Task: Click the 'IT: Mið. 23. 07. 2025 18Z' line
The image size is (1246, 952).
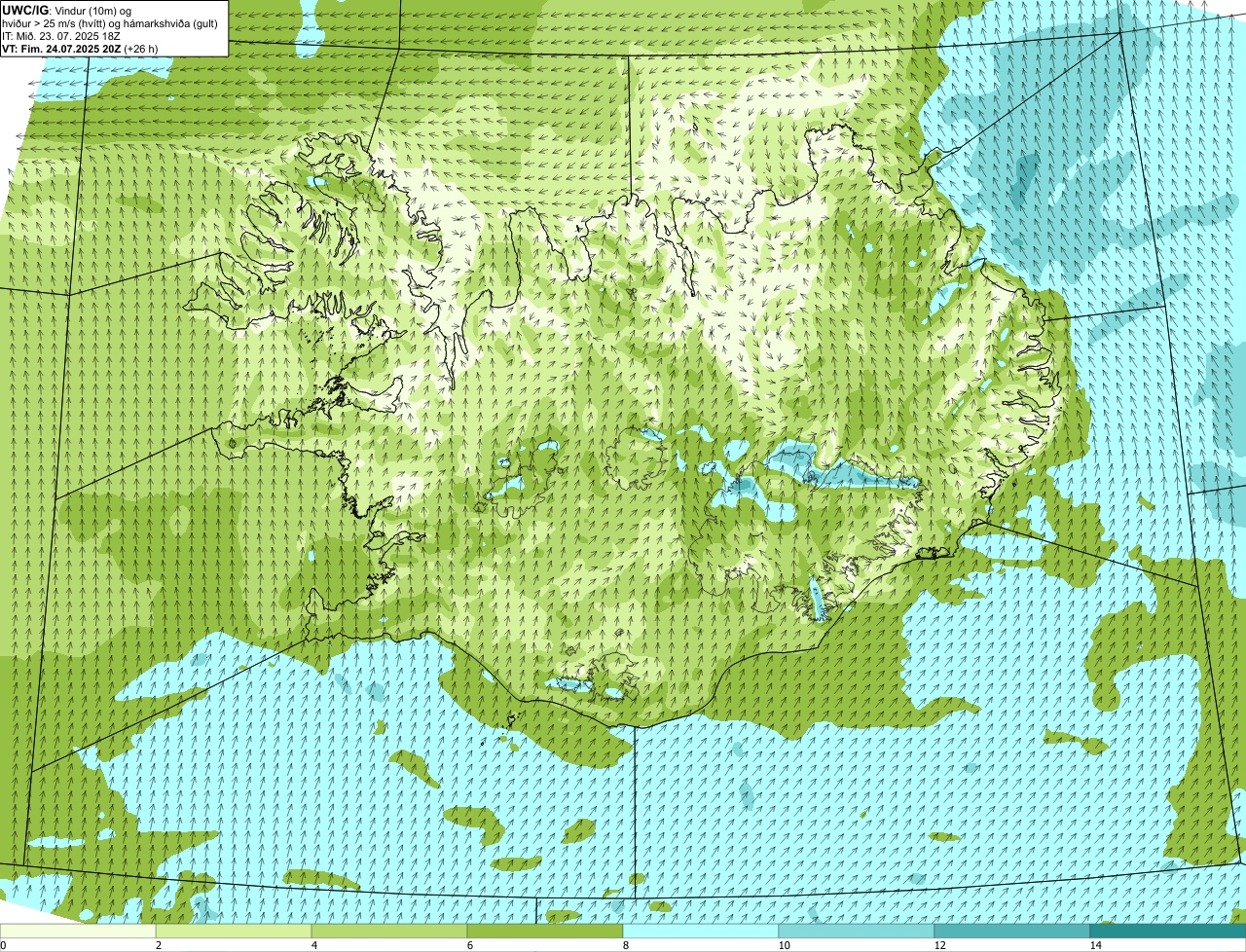Action: pos(61,36)
